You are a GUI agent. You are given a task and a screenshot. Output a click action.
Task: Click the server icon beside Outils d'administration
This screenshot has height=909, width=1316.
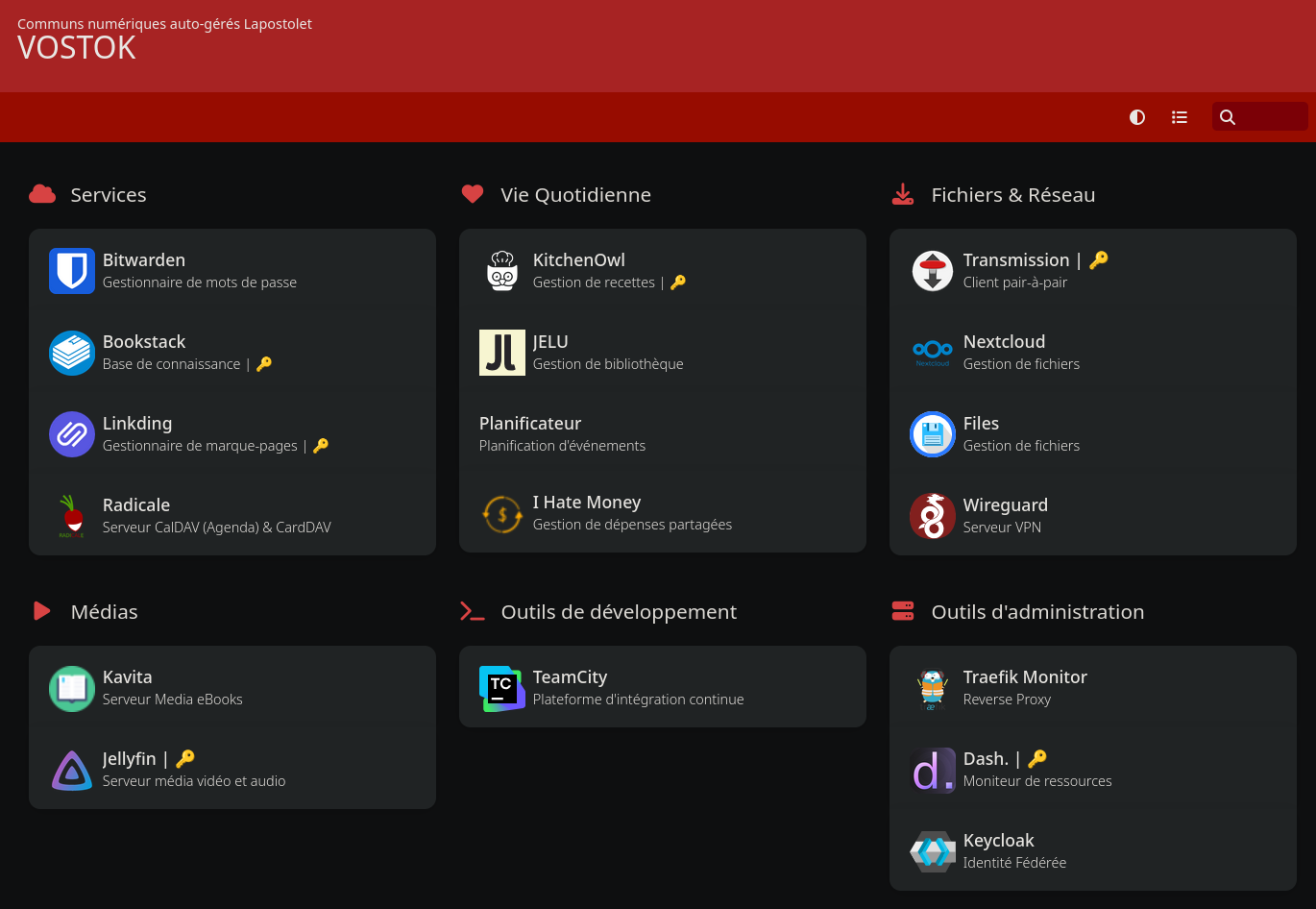coord(903,611)
